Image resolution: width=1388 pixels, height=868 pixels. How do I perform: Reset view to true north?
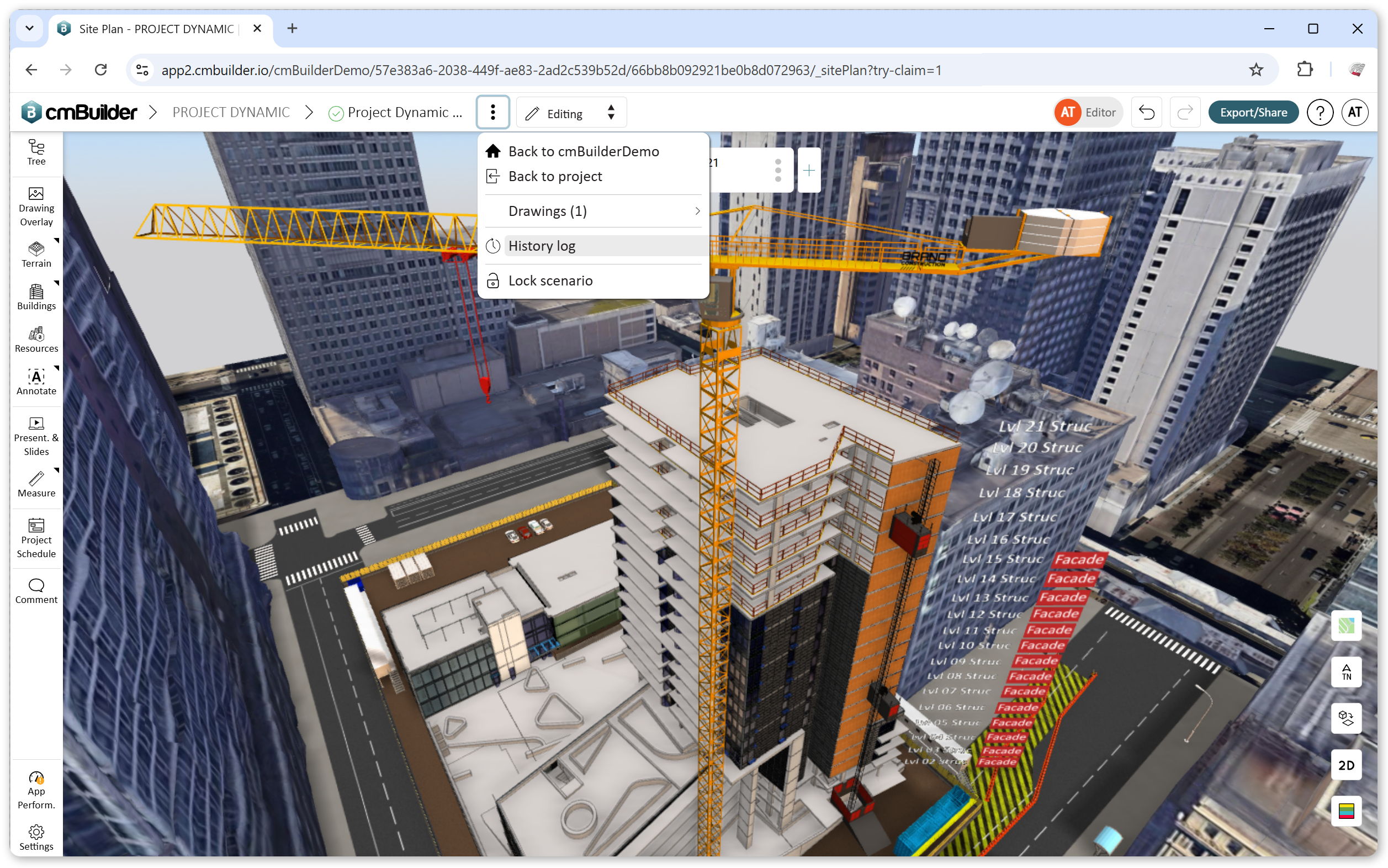(x=1345, y=671)
